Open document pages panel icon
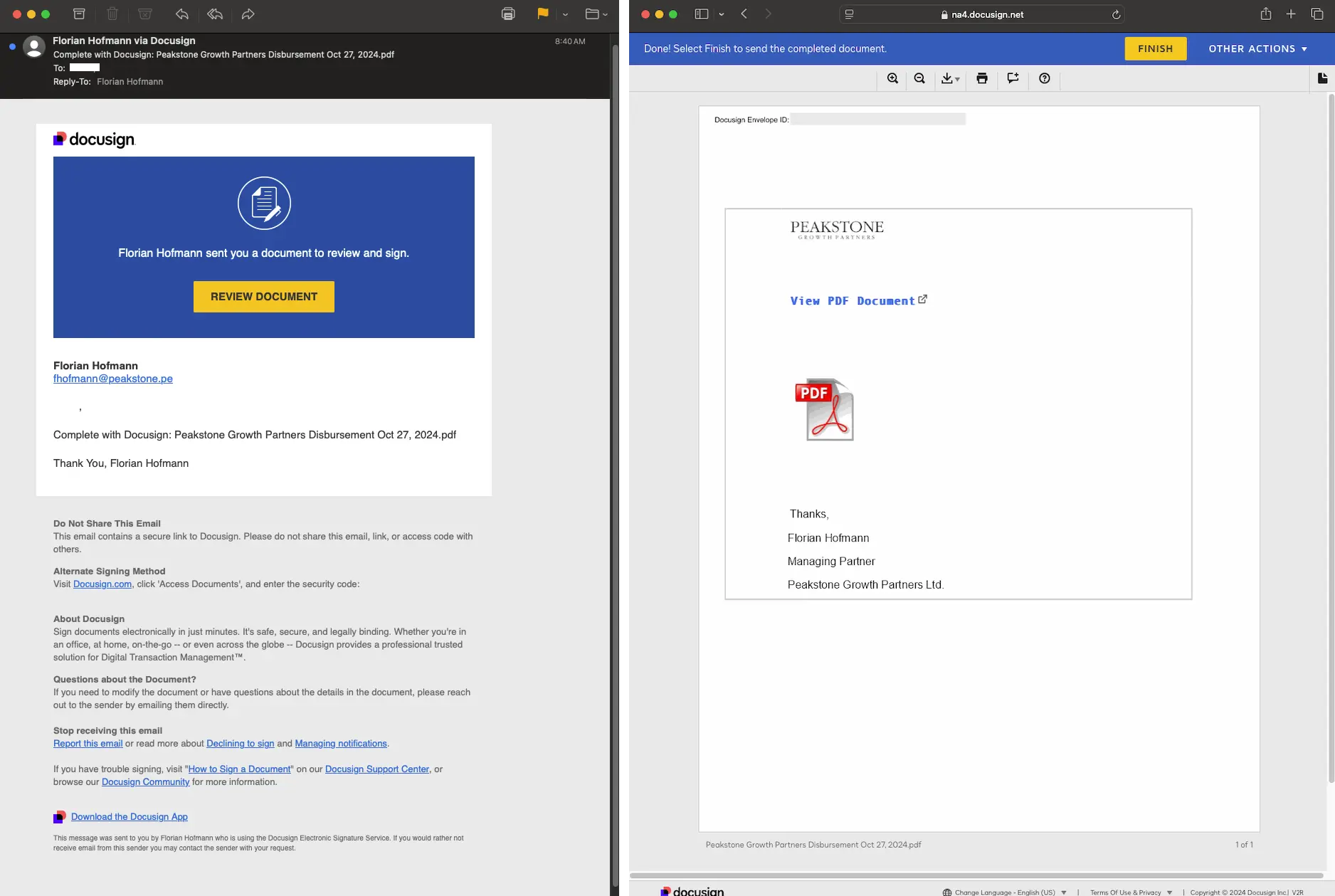 coord(1322,78)
